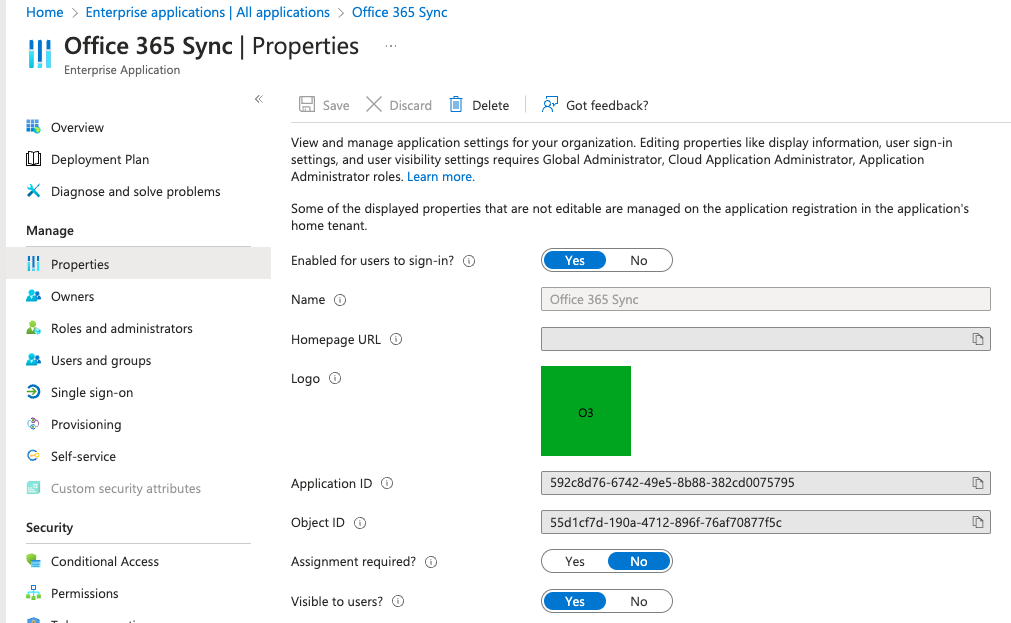
Task: Click the Discard X icon
Action: [x=374, y=104]
